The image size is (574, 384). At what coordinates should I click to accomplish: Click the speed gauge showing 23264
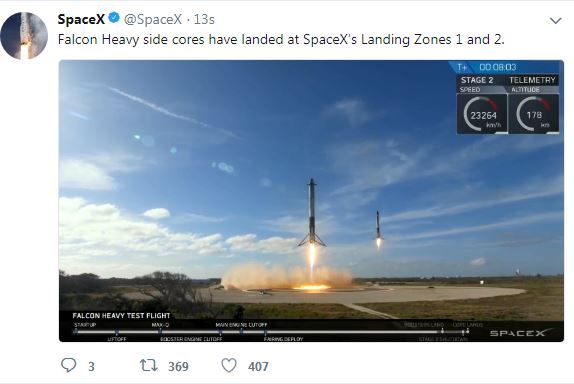point(482,114)
